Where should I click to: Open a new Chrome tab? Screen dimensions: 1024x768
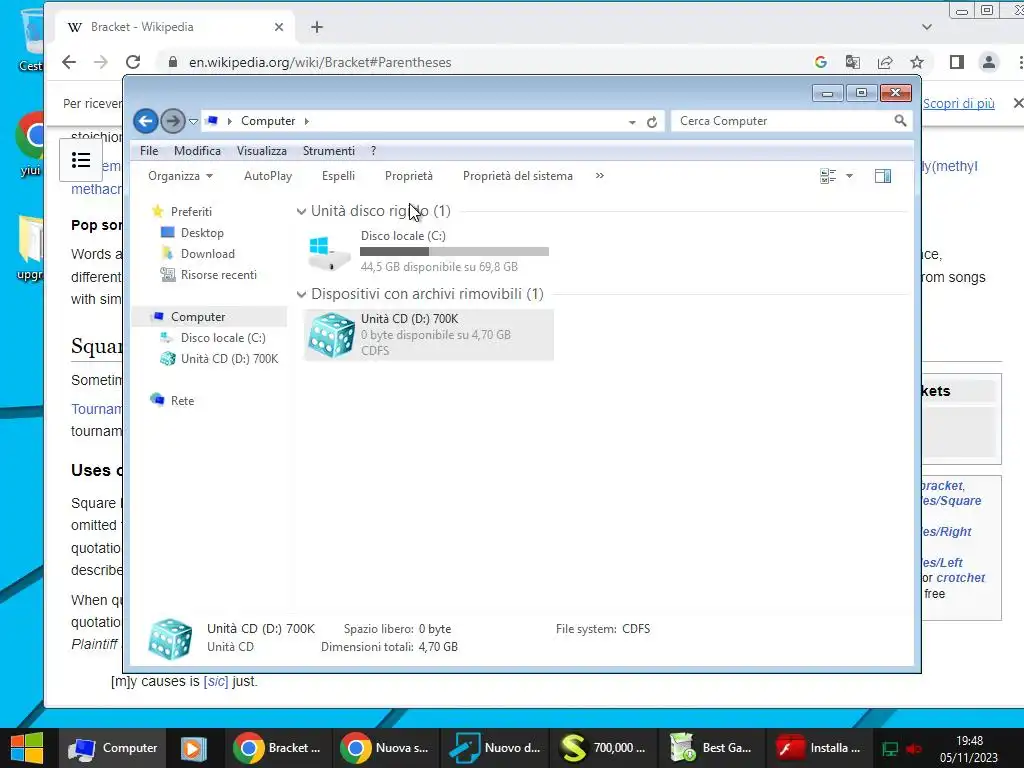click(x=317, y=27)
